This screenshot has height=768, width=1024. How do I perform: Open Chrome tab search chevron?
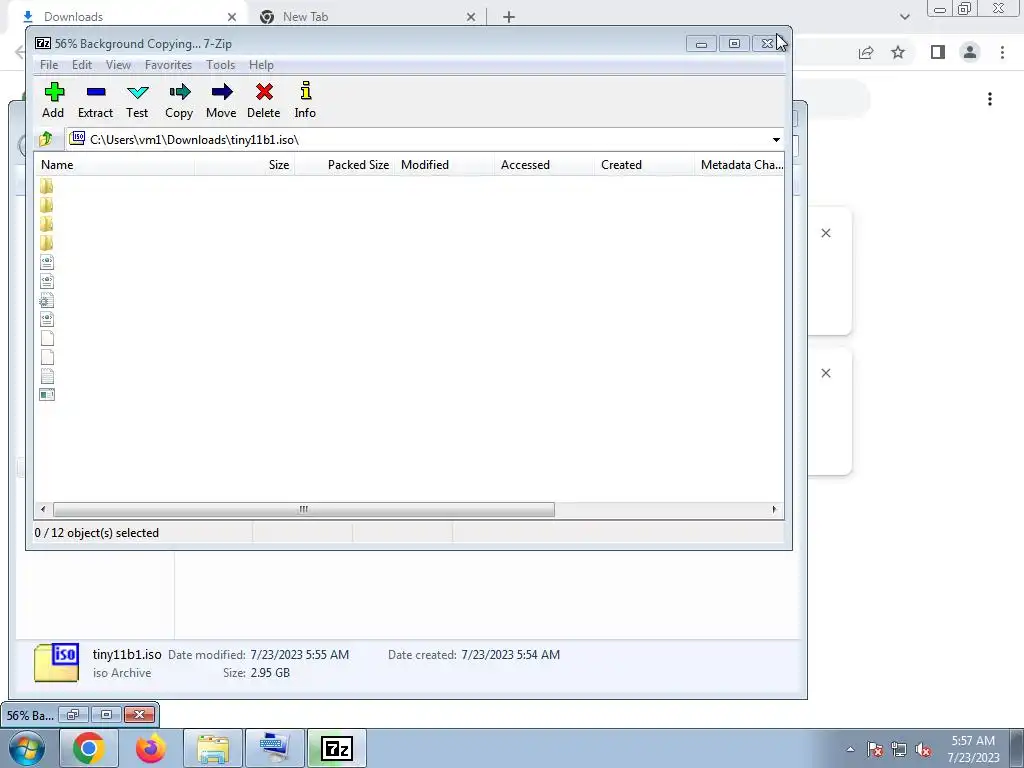coord(904,17)
